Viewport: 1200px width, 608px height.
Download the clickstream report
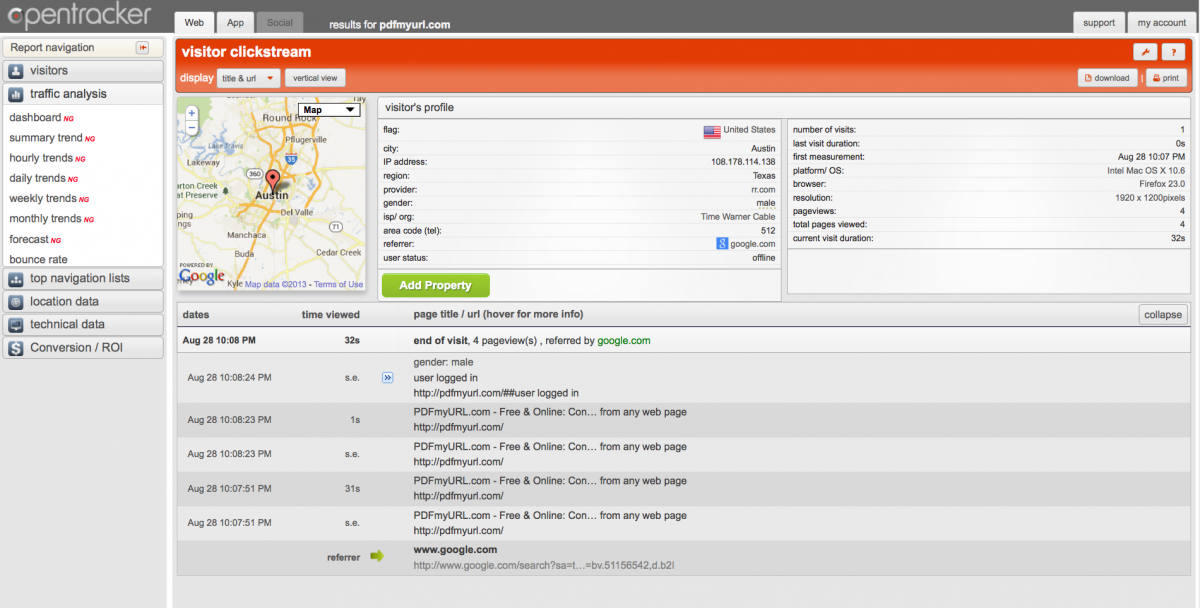(1108, 77)
